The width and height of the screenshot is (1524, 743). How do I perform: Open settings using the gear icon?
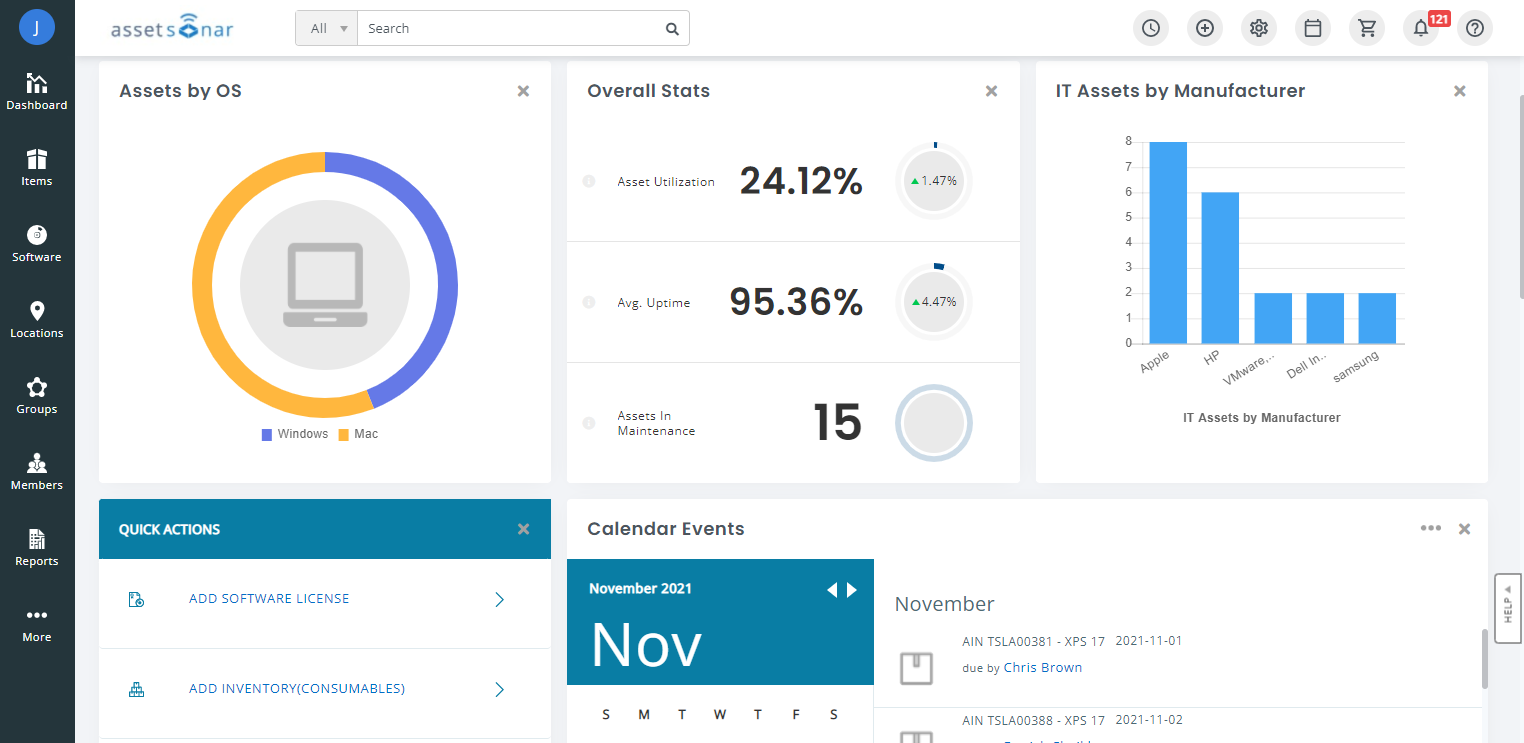click(x=1258, y=28)
